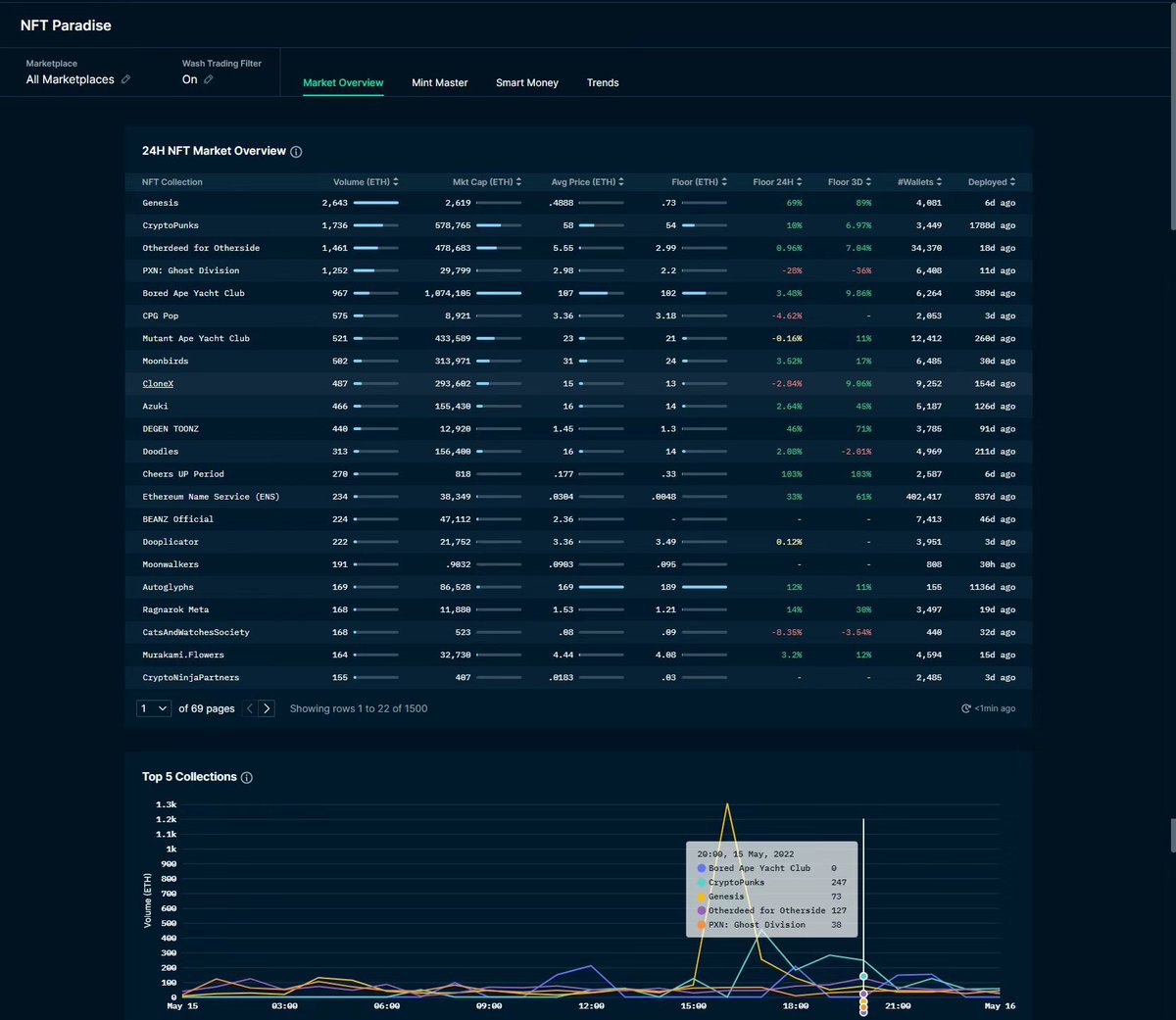The width and height of the screenshot is (1176, 1020).
Task: Open Bored Ape Yacht Club collection
Action: click(193, 293)
